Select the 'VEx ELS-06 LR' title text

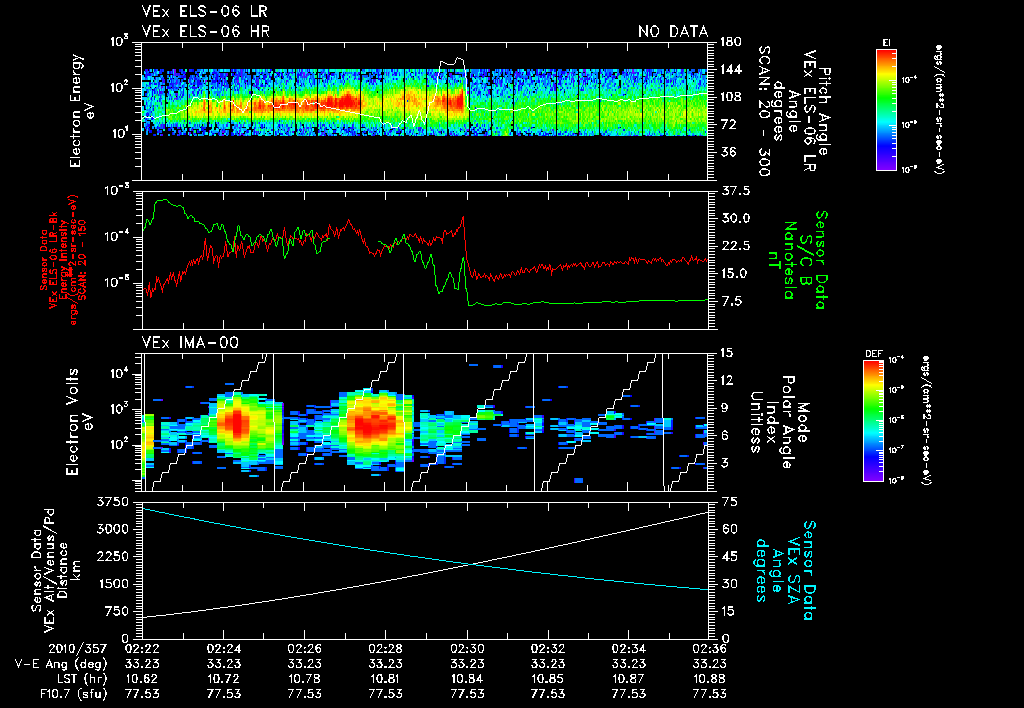[204, 12]
